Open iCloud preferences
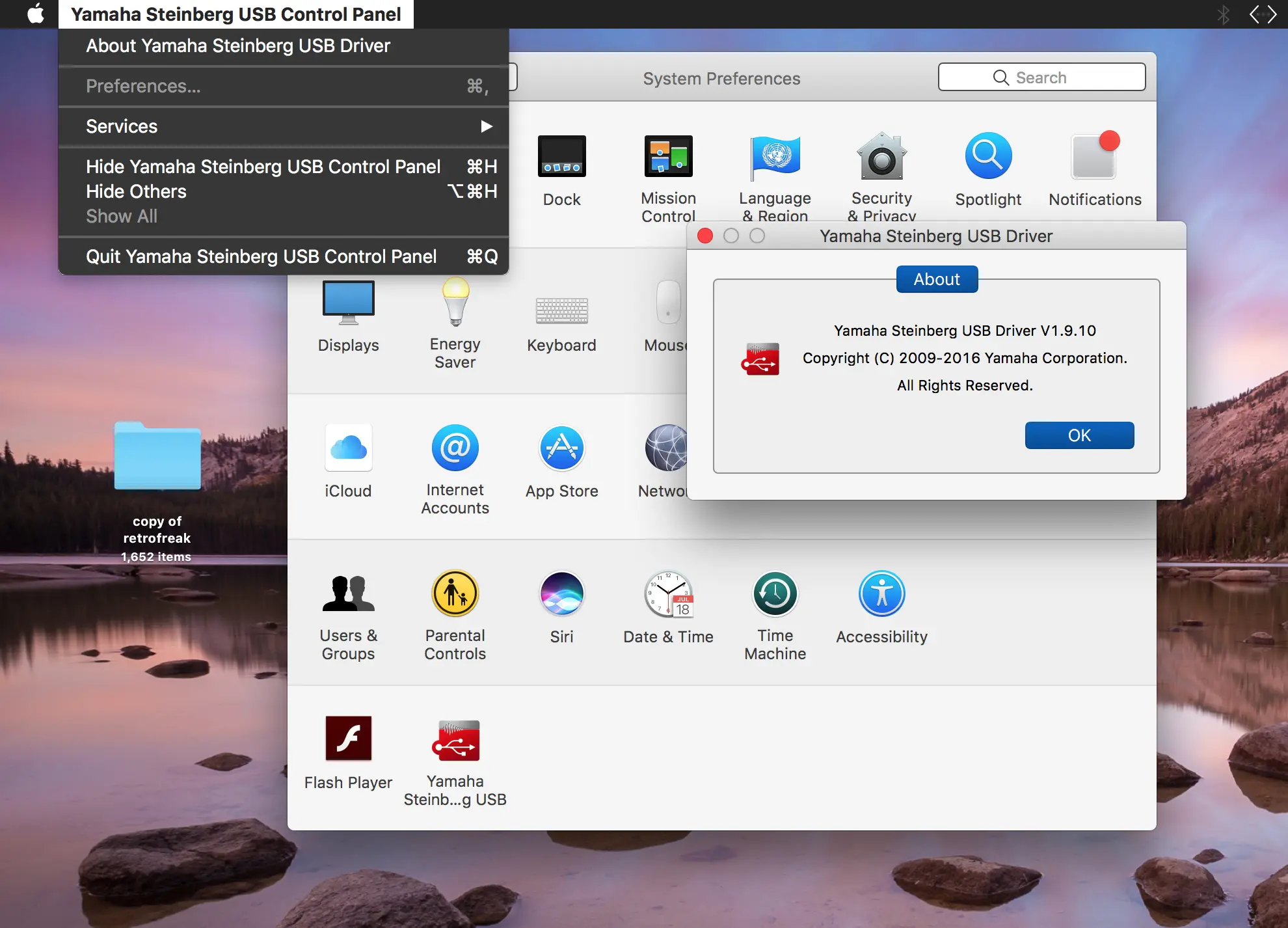This screenshot has height=928, width=1288. tap(349, 448)
